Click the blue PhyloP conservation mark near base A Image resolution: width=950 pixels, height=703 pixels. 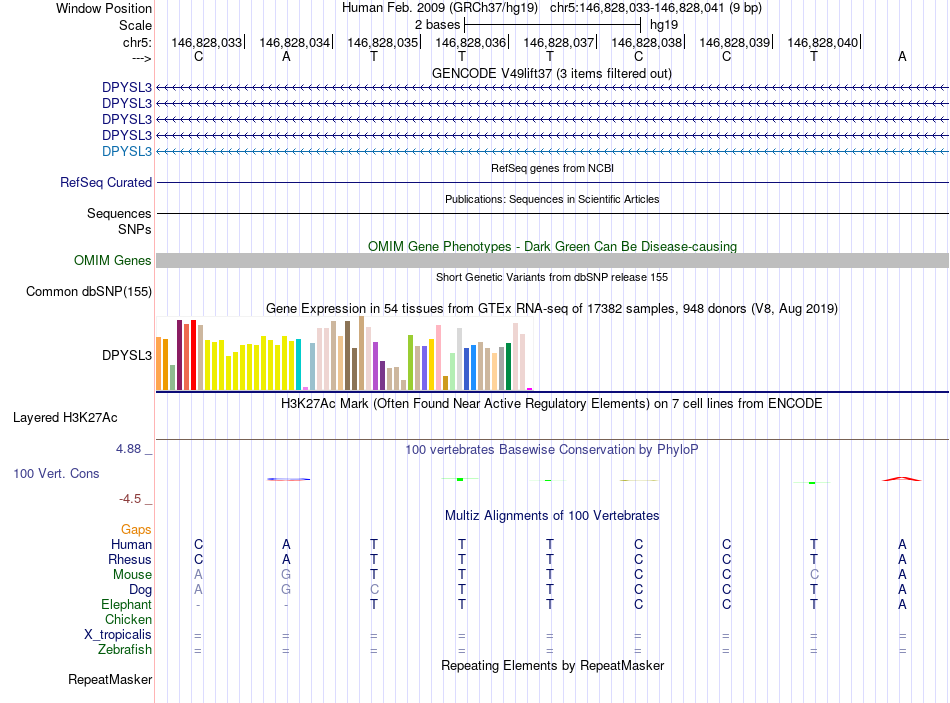[288, 479]
